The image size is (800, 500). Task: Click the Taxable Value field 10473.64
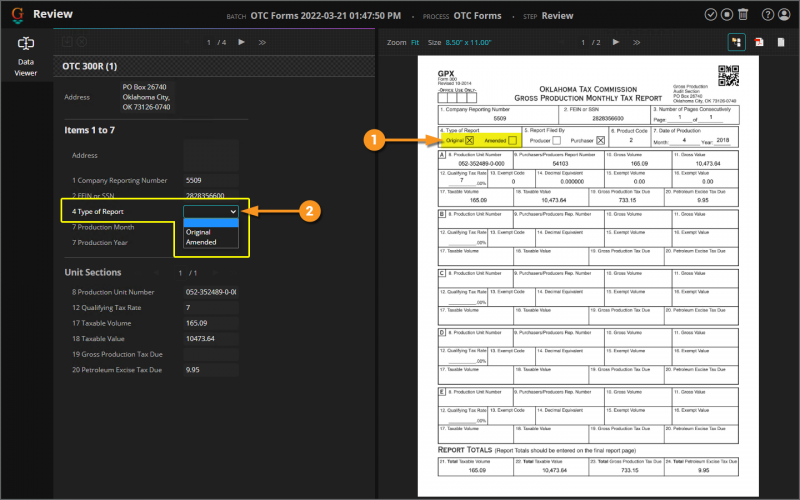211,339
